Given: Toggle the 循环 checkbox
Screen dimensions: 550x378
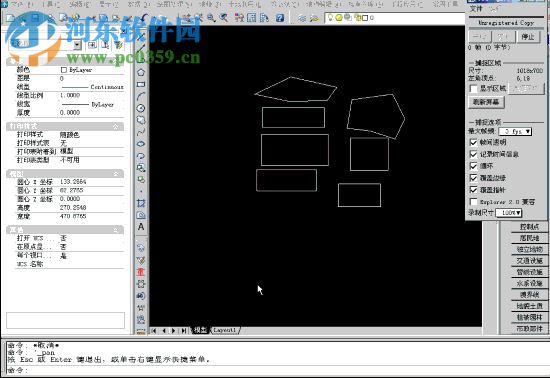Looking at the screenshot, I should pyautogui.click(x=474, y=166).
